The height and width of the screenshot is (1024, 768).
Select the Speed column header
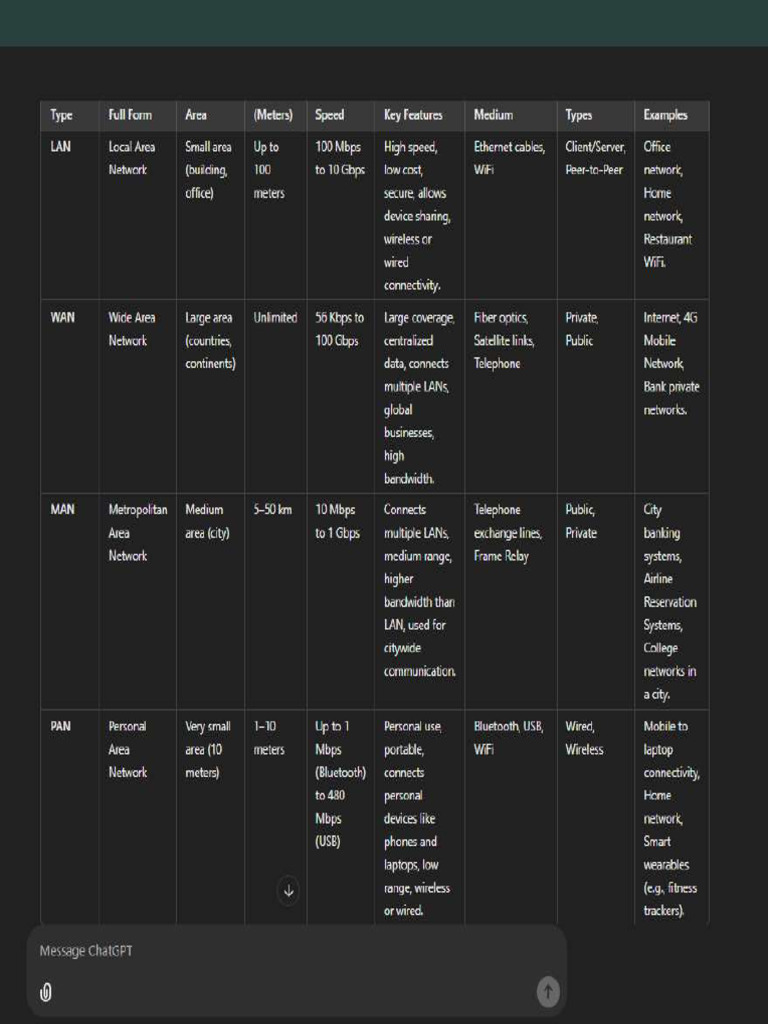point(329,116)
